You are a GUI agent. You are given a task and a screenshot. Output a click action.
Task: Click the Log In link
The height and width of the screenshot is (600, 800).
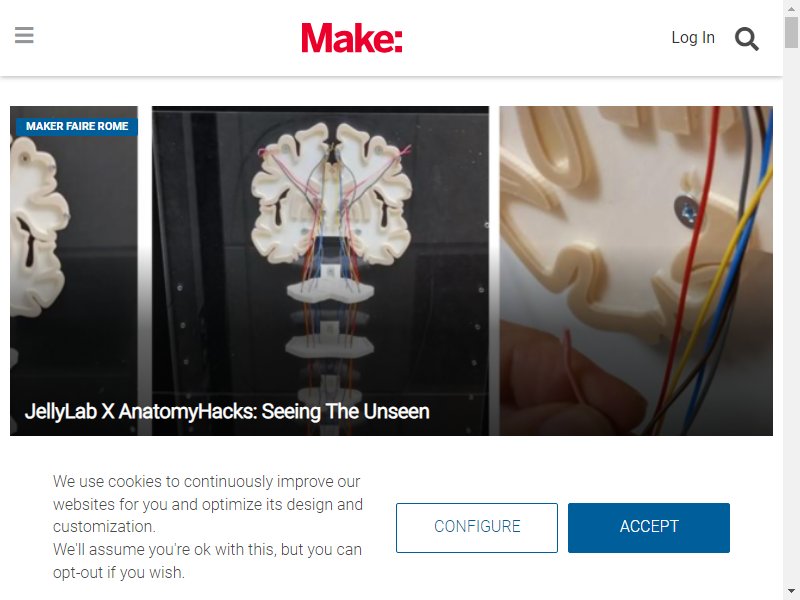coord(693,37)
